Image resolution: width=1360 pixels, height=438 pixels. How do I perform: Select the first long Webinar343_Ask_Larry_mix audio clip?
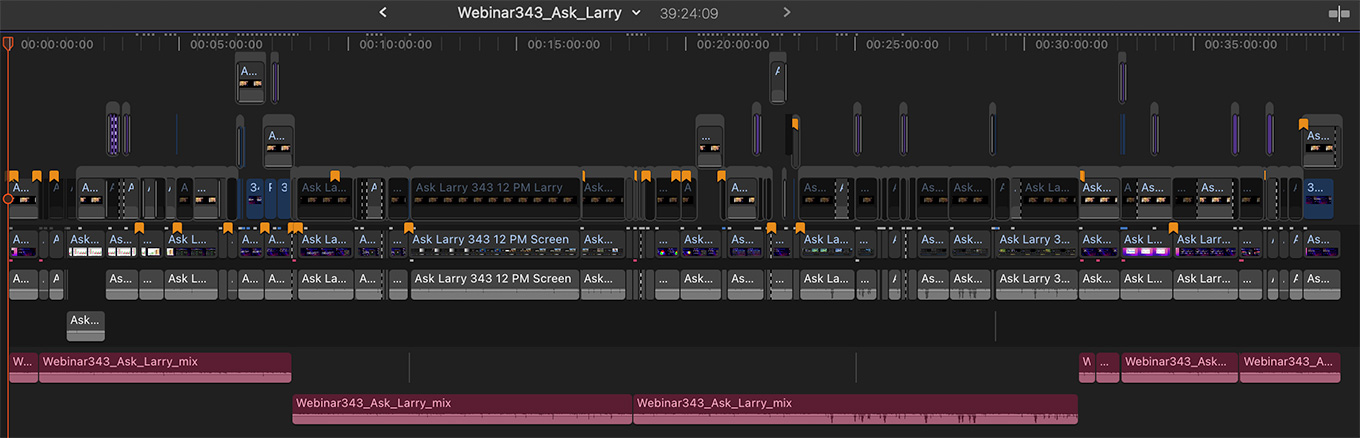point(164,367)
